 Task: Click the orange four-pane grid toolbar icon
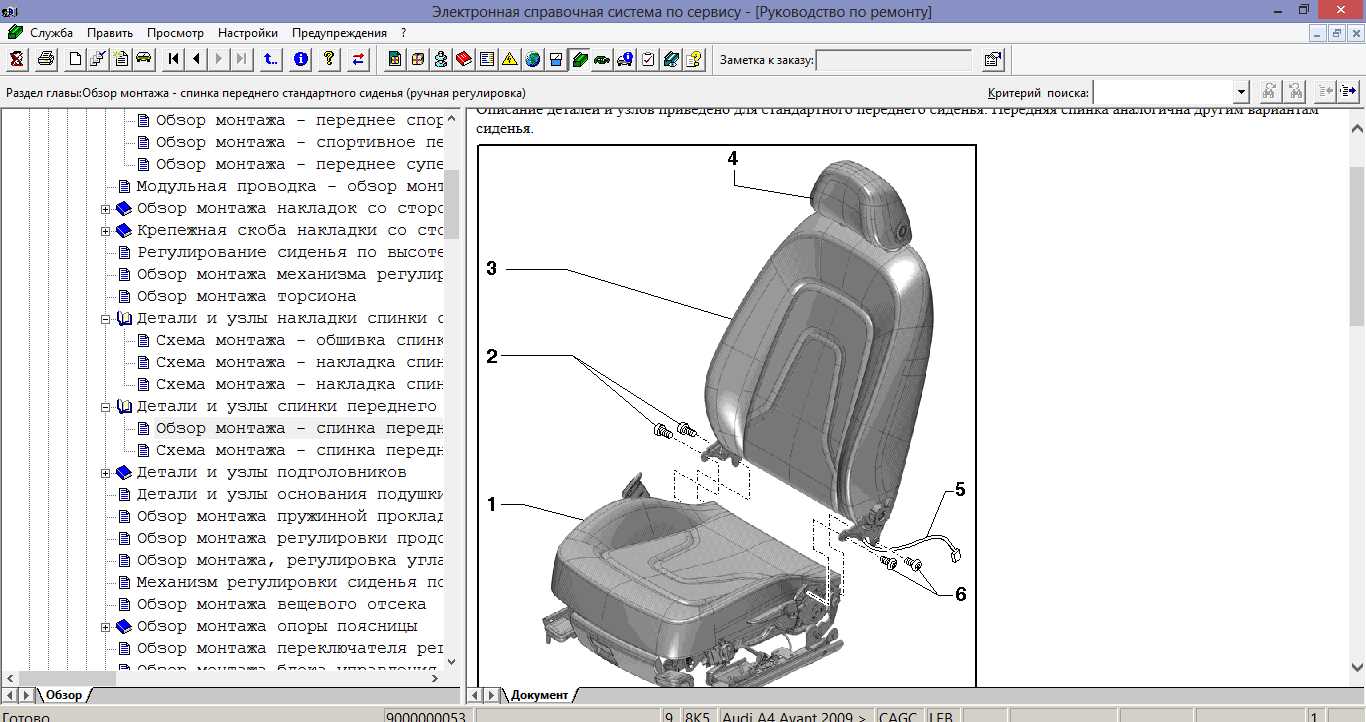418,59
